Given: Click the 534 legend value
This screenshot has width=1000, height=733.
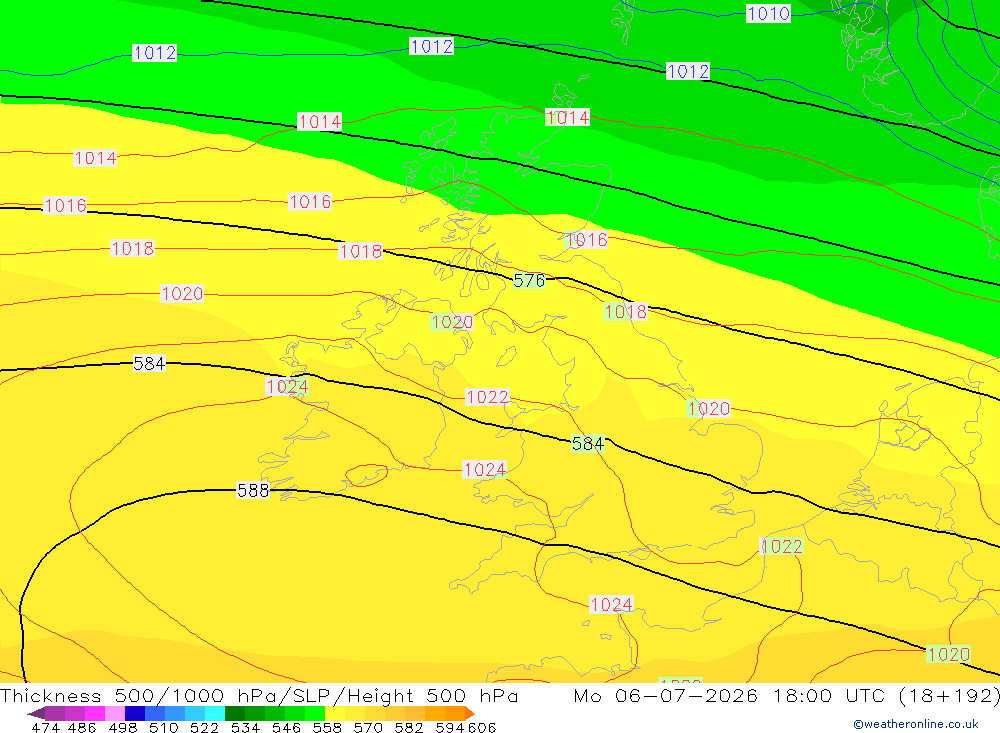Looking at the screenshot, I should point(246,728).
